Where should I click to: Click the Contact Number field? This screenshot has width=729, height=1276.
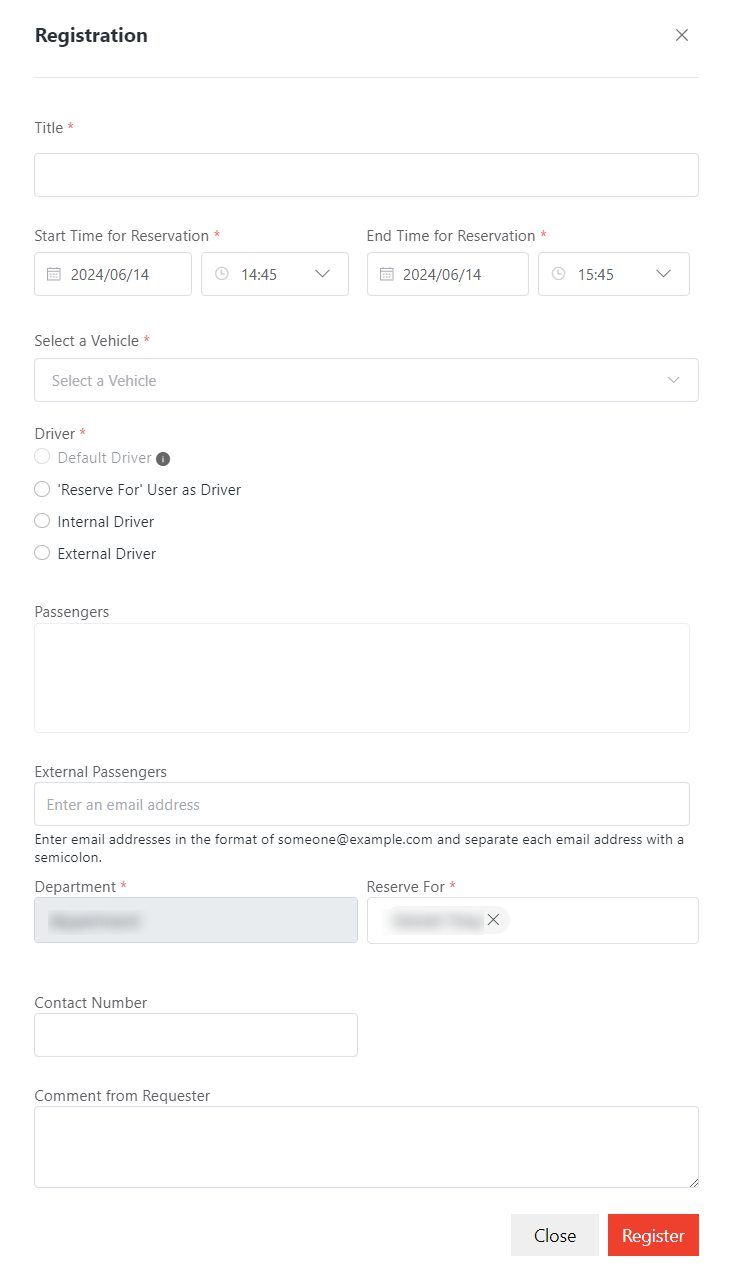coord(196,1035)
